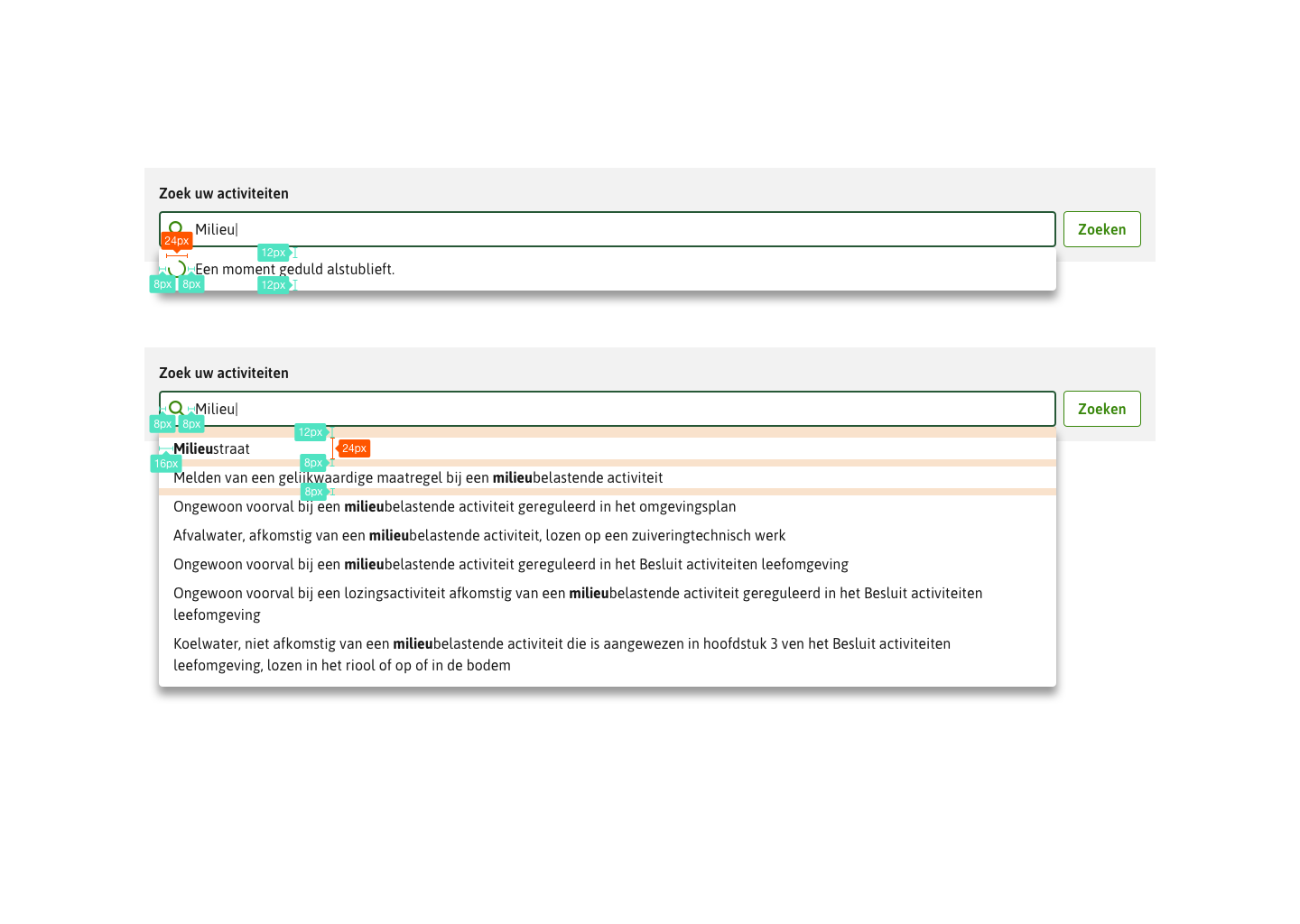This screenshot has width=1300, height=924.
Task: Select the Ongewoon voorval omgevingsplan suggestion
Action: coord(454,506)
